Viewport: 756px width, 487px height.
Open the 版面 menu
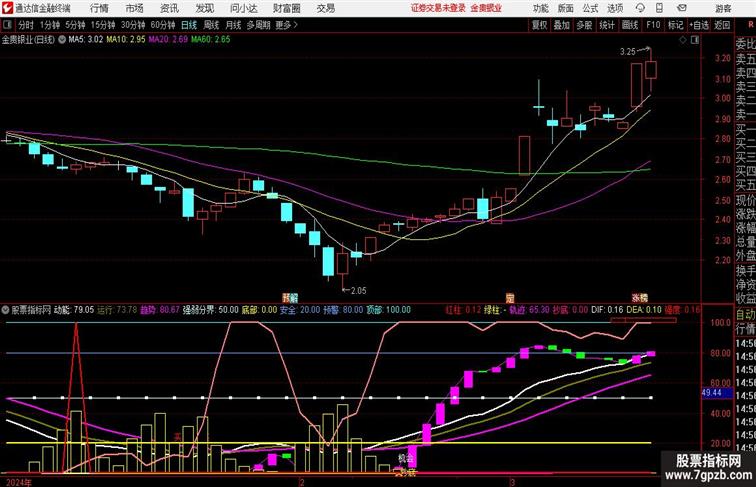pyautogui.click(x=566, y=8)
